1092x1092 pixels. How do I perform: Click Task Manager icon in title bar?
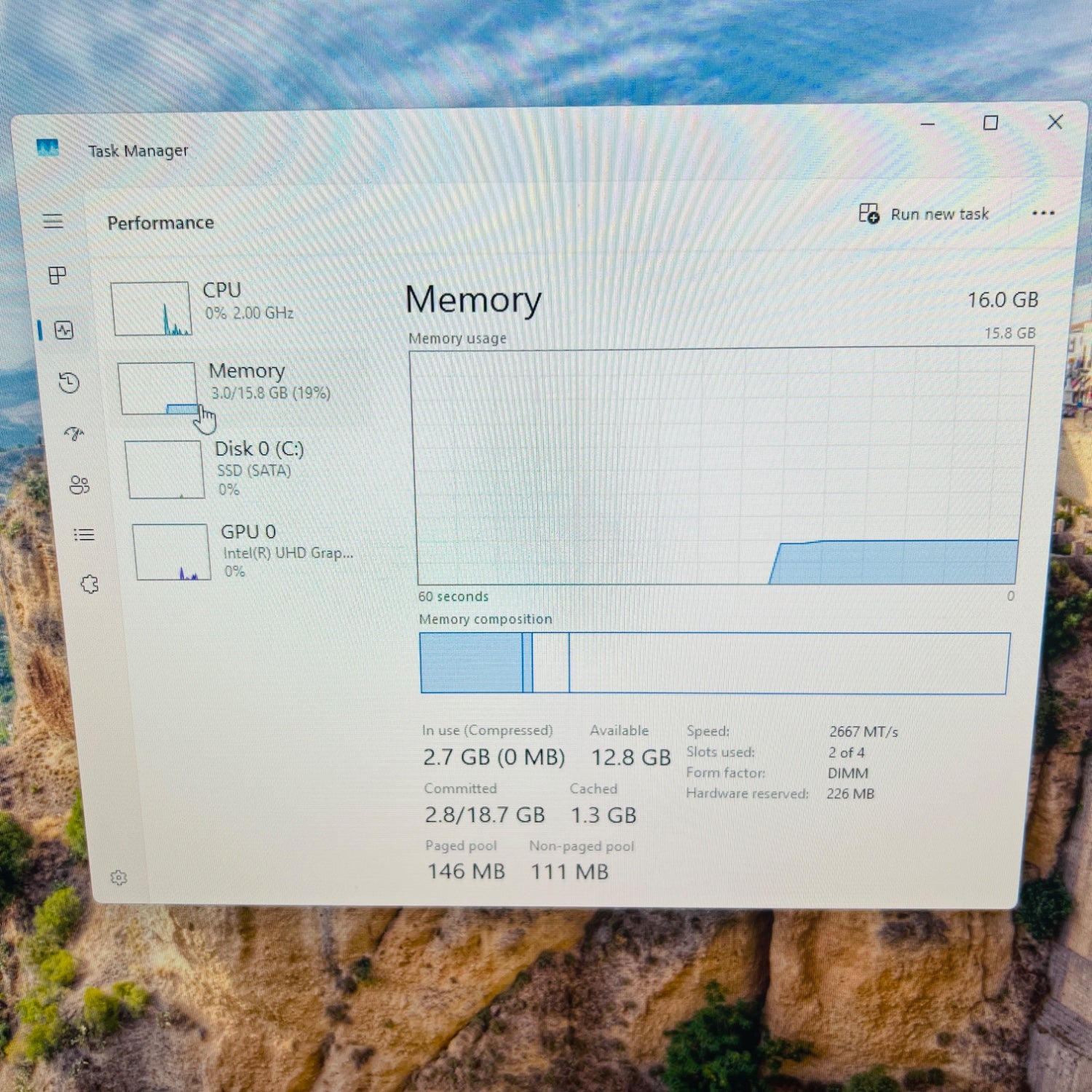(x=47, y=149)
